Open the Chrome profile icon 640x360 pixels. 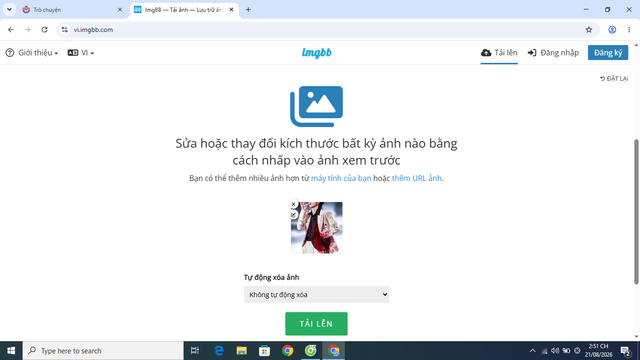612,29
